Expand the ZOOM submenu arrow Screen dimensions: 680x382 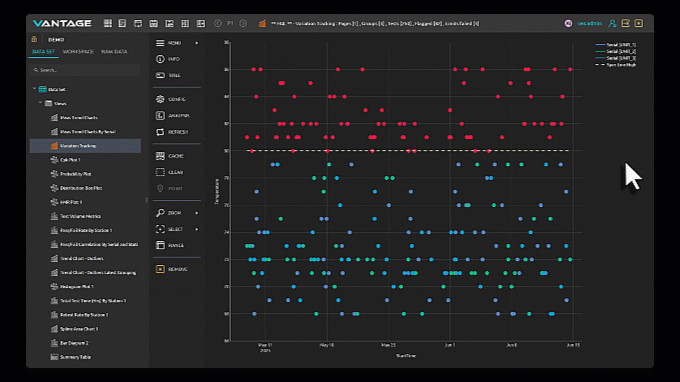point(197,213)
